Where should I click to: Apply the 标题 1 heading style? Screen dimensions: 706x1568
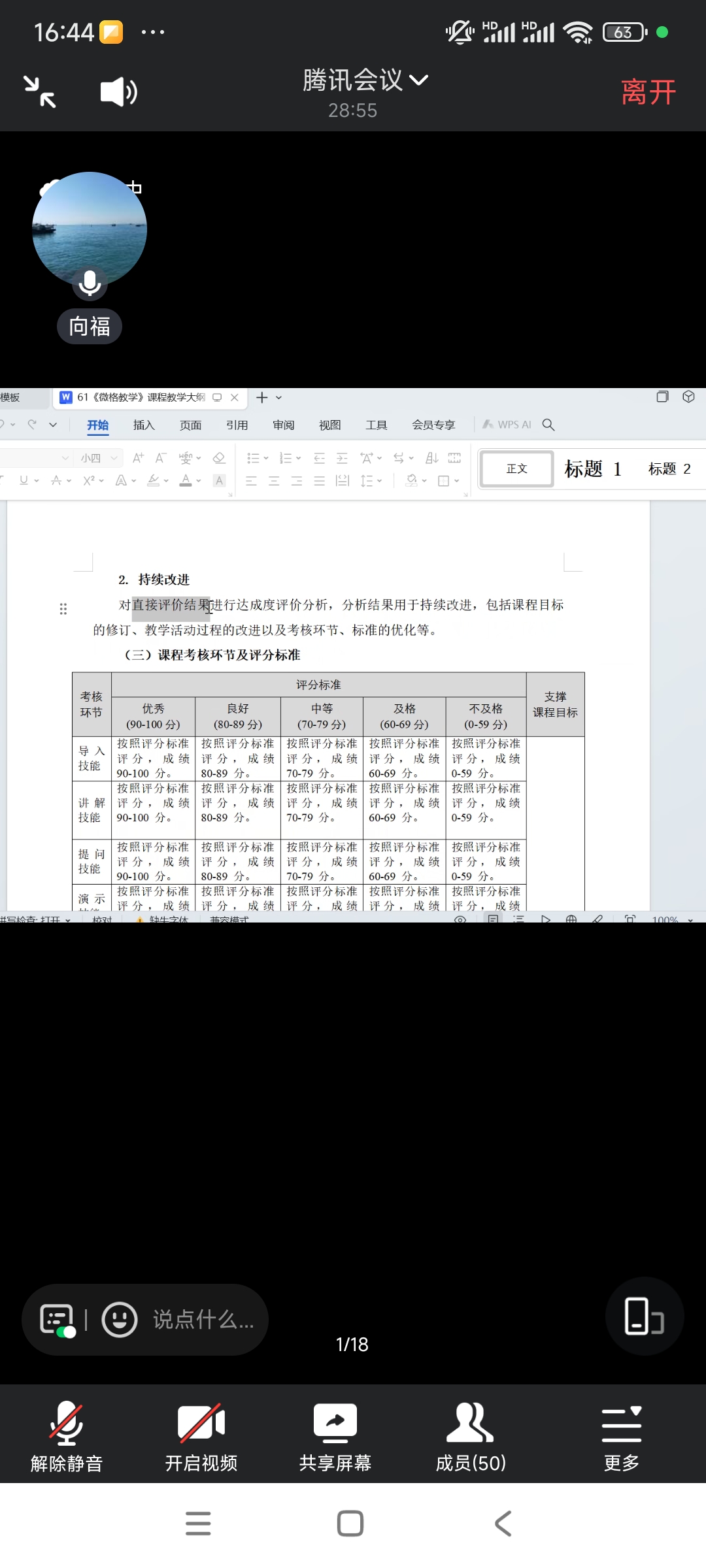pyautogui.click(x=593, y=469)
